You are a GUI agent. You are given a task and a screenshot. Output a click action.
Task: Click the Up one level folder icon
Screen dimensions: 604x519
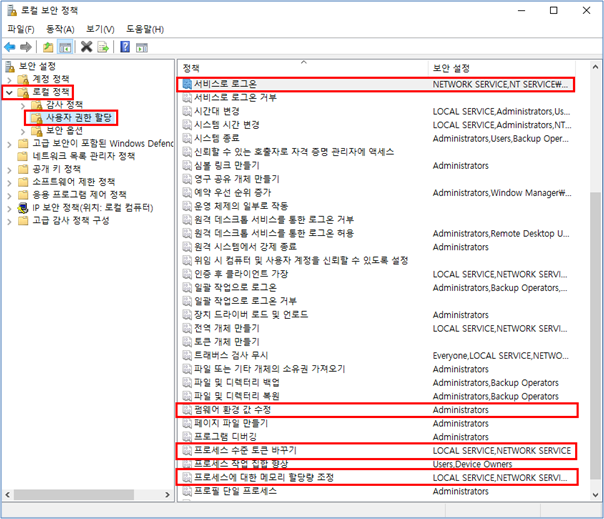[48, 47]
